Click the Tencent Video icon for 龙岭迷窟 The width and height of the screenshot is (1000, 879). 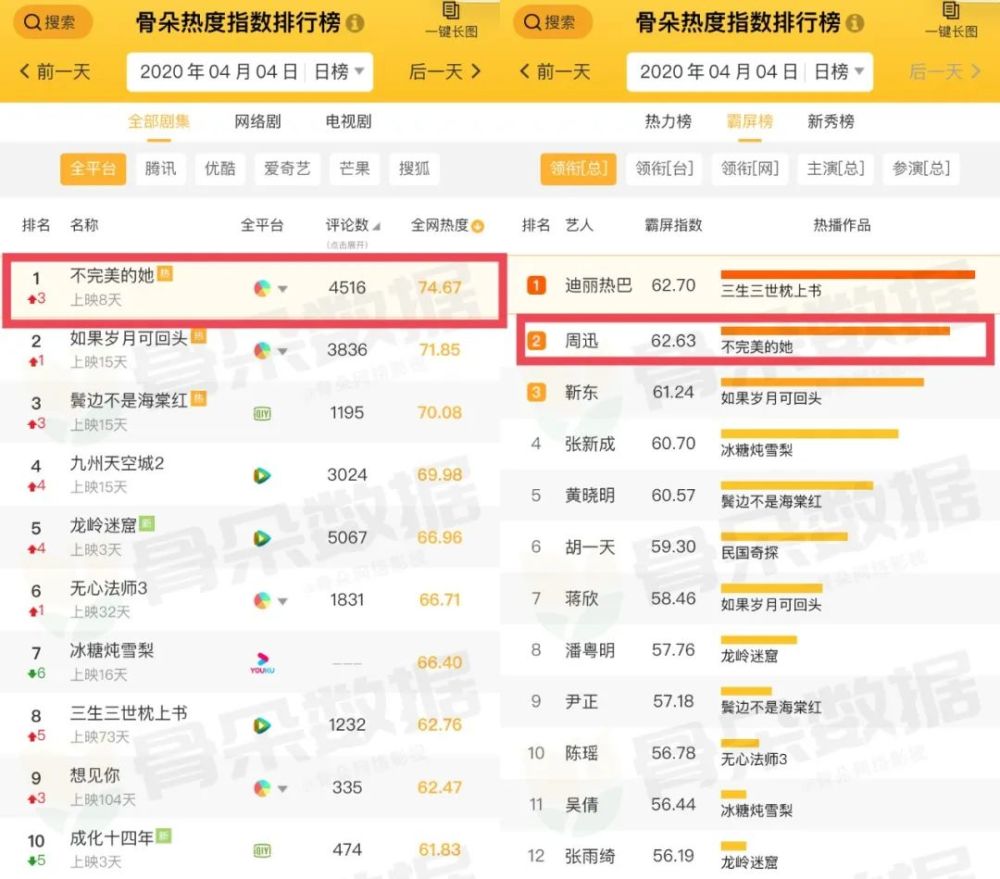(x=261, y=538)
